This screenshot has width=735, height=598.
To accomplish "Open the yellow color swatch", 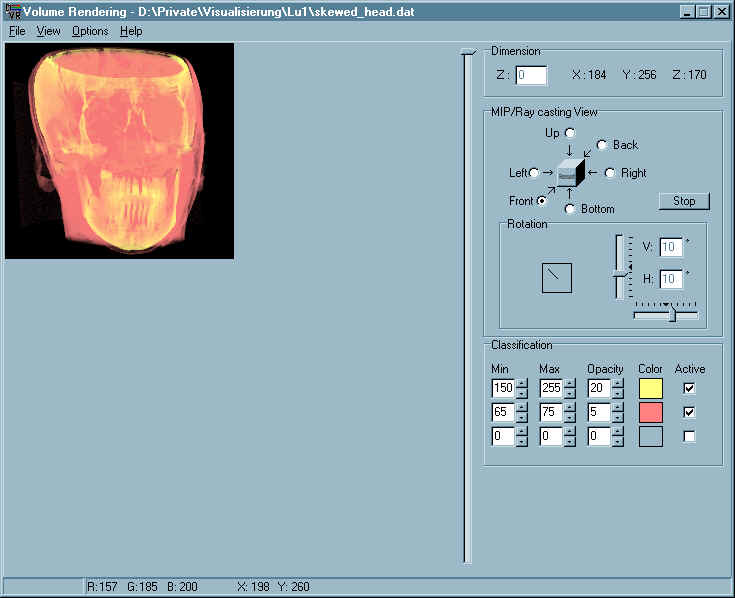I will coord(650,388).
